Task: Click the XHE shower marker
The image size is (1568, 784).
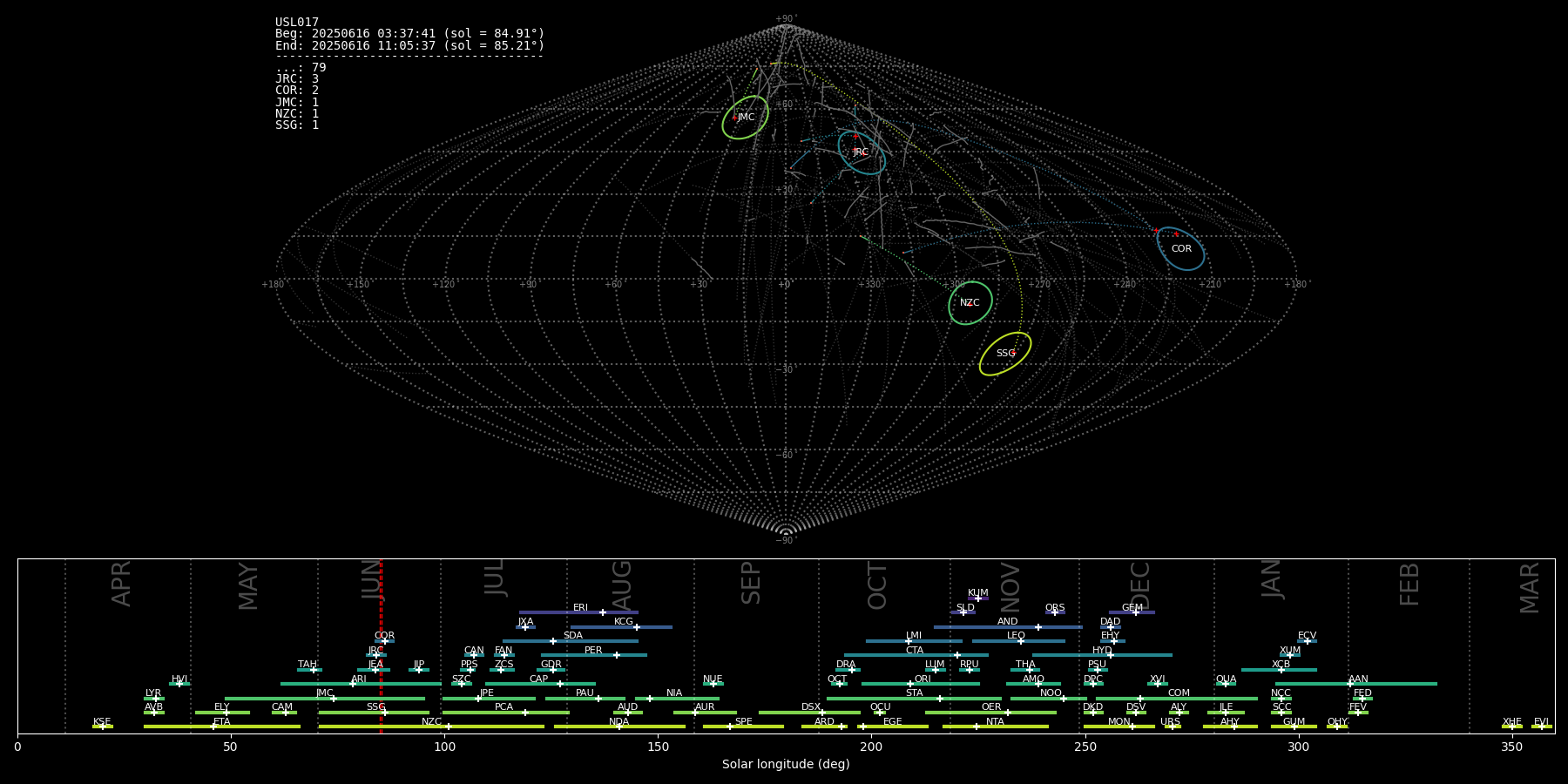Action: click(1512, 727)
